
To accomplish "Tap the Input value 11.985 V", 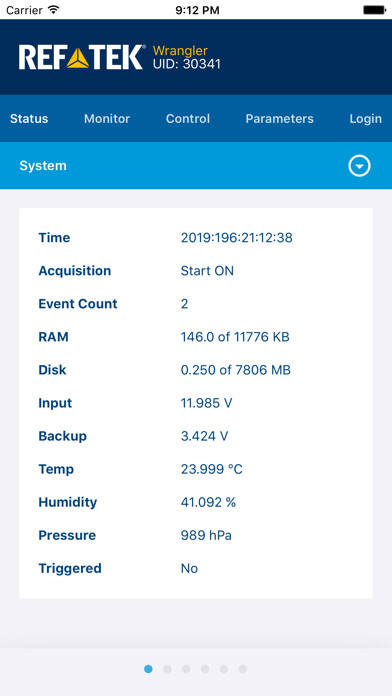I will pyautogui.click(x=206, y=403).
